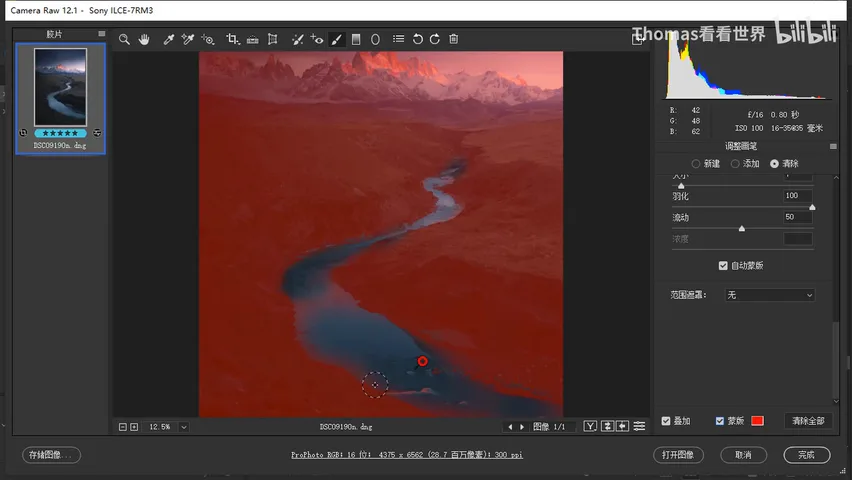Viewport: 852px width, 480px height.
Task: Toggle the 叠加 overlay checkbox
Action: tap(666, 421)
